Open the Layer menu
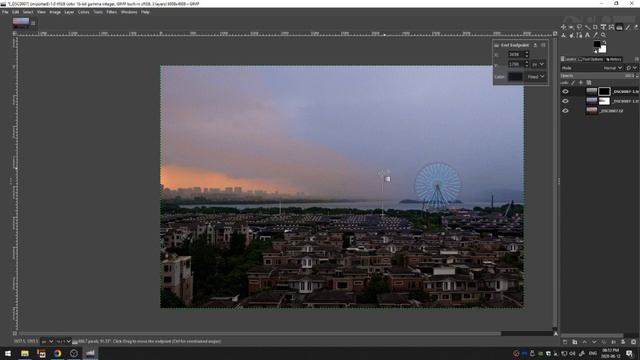The height and width of the screenshot is (360, 640). coord(69,12)
